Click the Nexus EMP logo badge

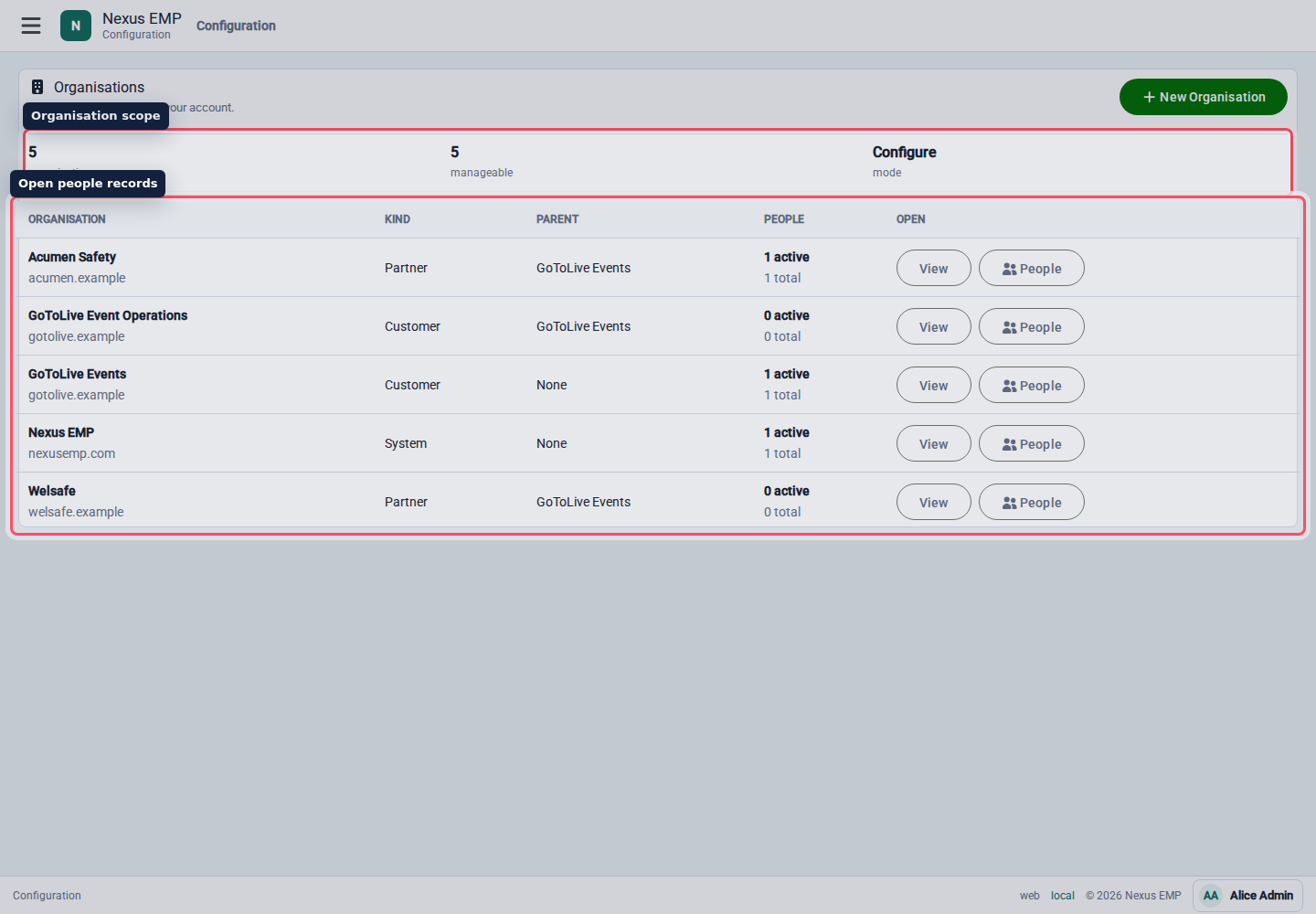pos(76,26)
